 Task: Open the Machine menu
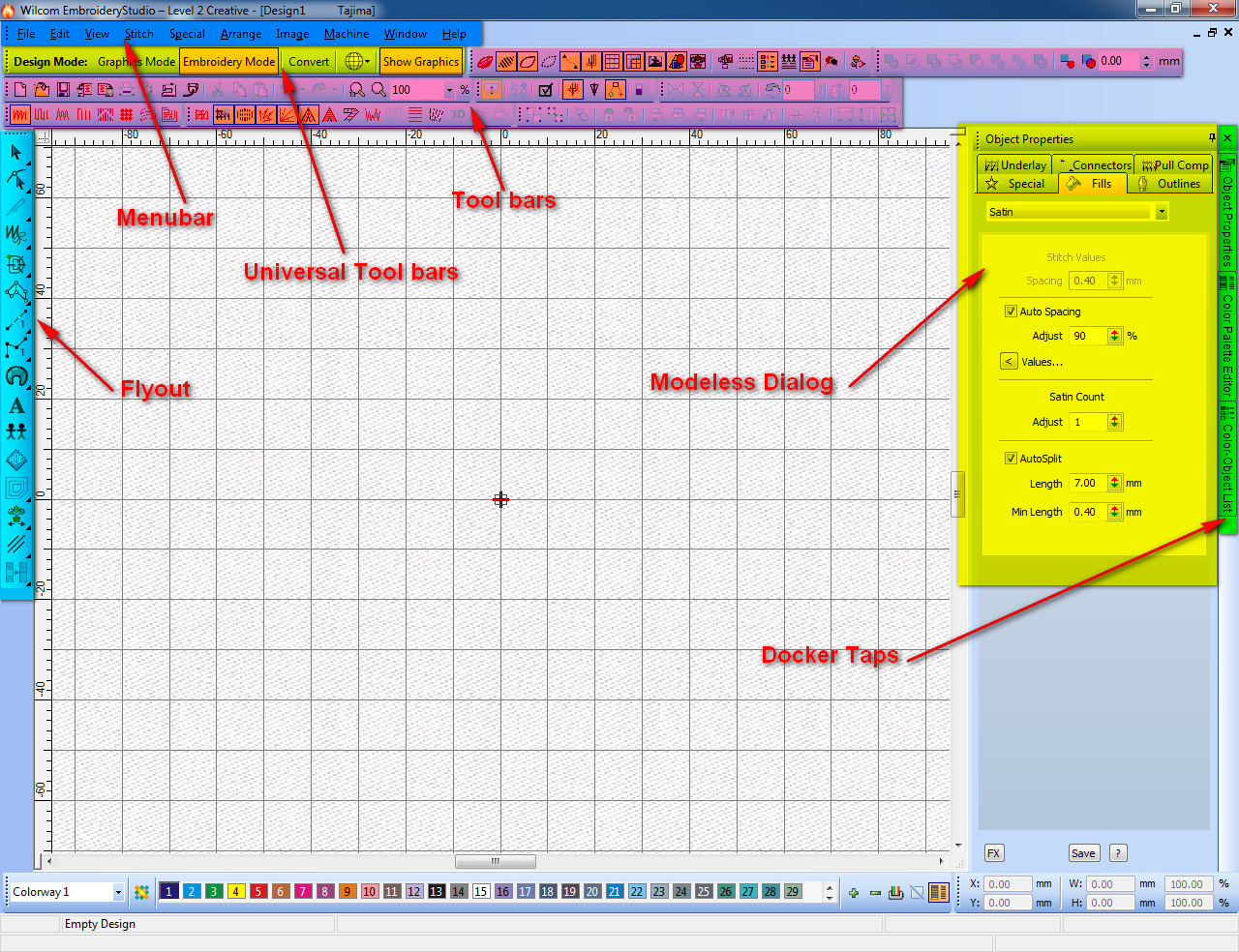point(347,34)
